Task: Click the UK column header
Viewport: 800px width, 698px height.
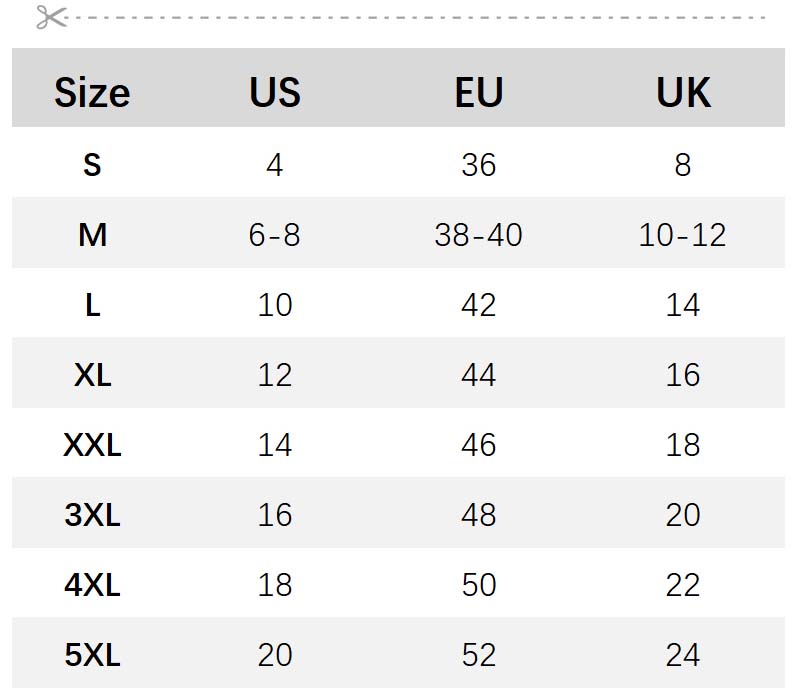Action: coord(683,92)
